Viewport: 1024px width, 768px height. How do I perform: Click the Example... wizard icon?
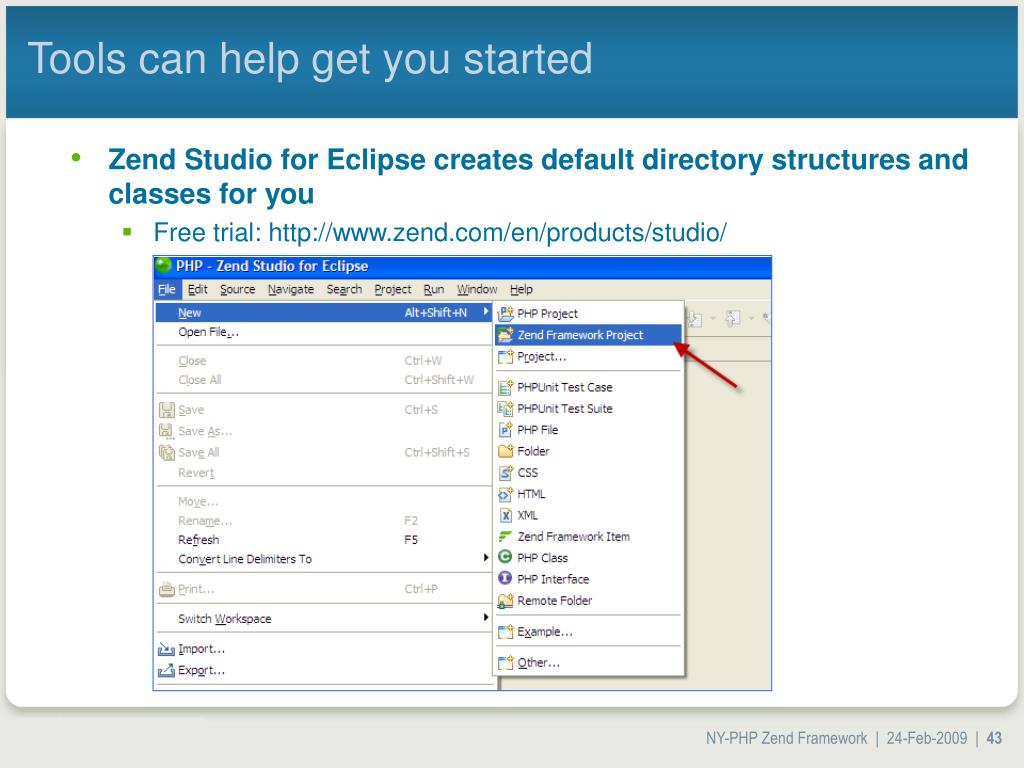pyautogui.click(x=505, y=632)
